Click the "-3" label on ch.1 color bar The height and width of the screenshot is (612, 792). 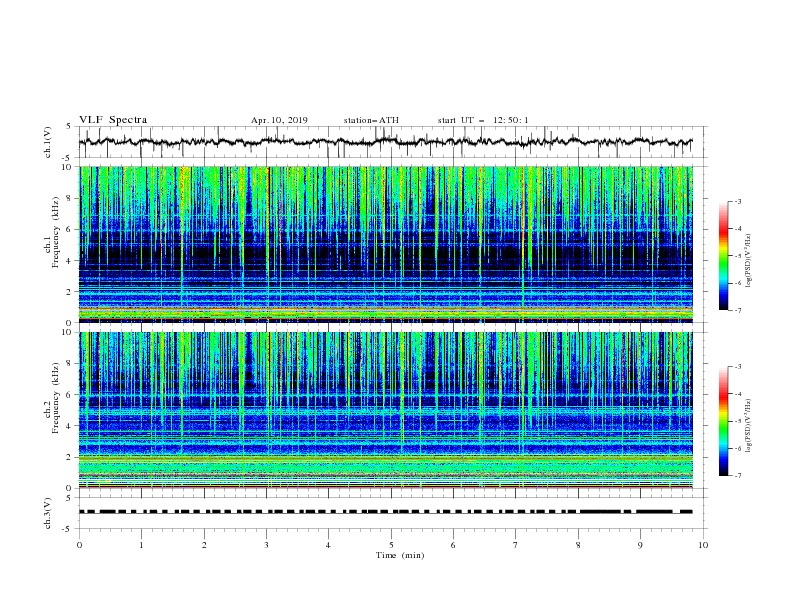[738, 201]
